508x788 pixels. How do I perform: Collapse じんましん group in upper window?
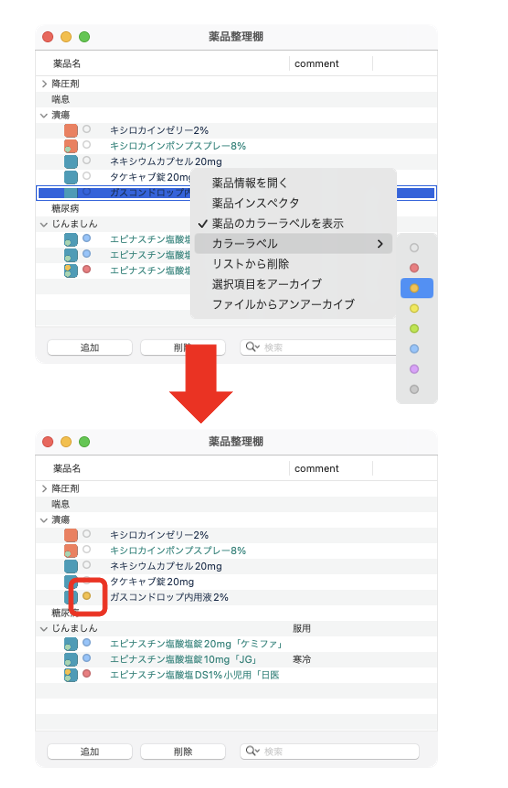click(x=44, y=224)
